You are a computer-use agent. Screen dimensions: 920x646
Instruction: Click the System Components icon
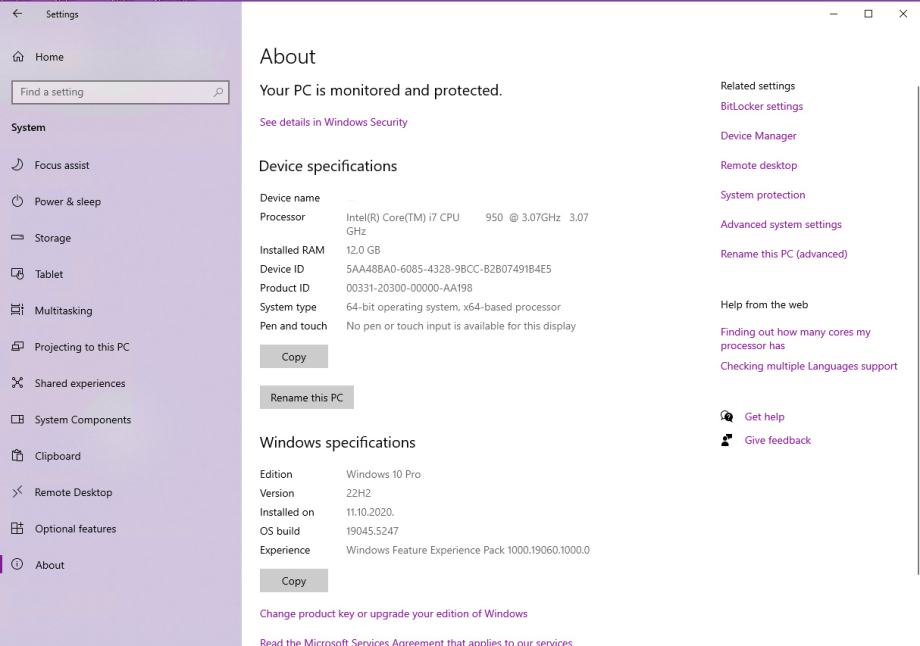pos(18,420)
